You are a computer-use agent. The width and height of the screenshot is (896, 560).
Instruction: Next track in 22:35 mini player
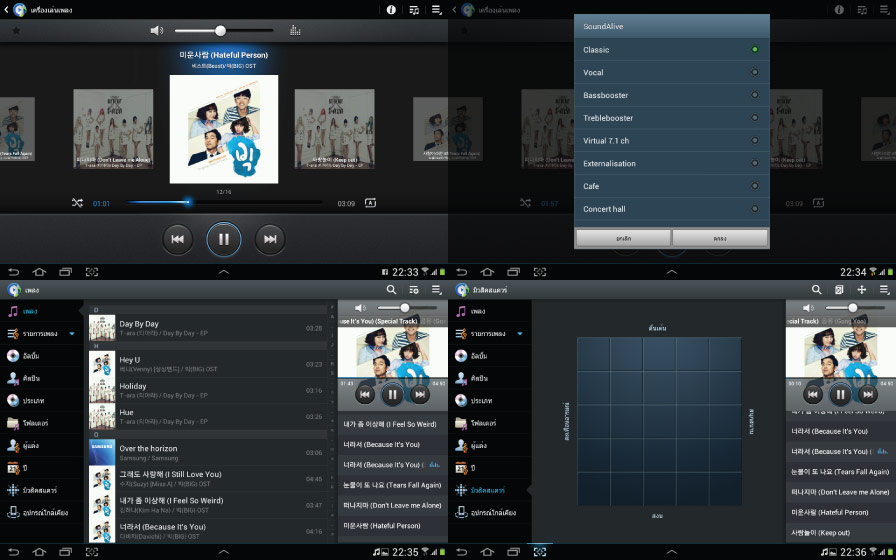420,394
